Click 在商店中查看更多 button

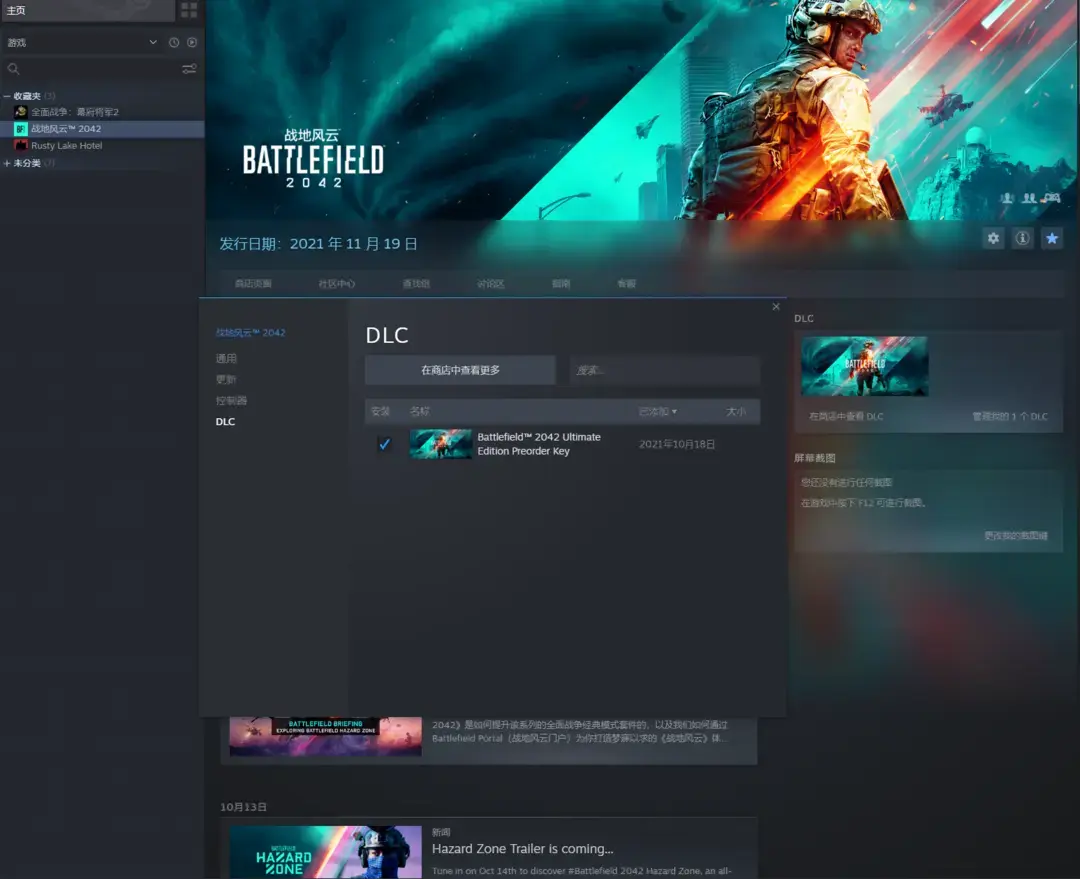(460, 370)
